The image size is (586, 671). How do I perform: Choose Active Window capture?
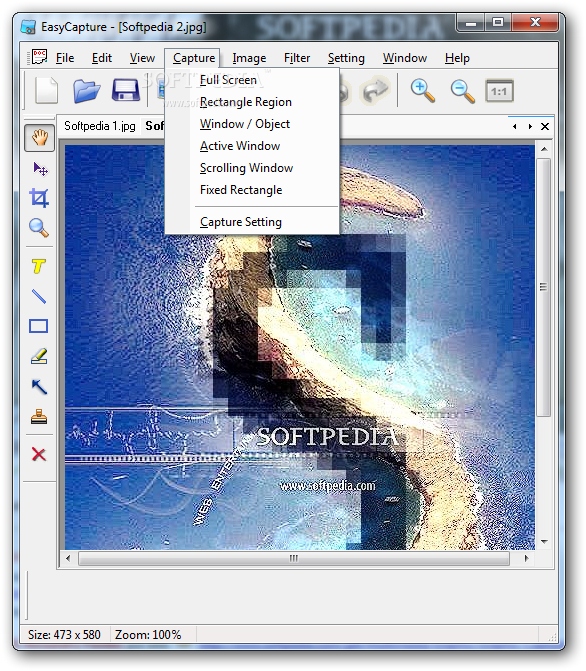pyautogui.click(x=253, y=146)
